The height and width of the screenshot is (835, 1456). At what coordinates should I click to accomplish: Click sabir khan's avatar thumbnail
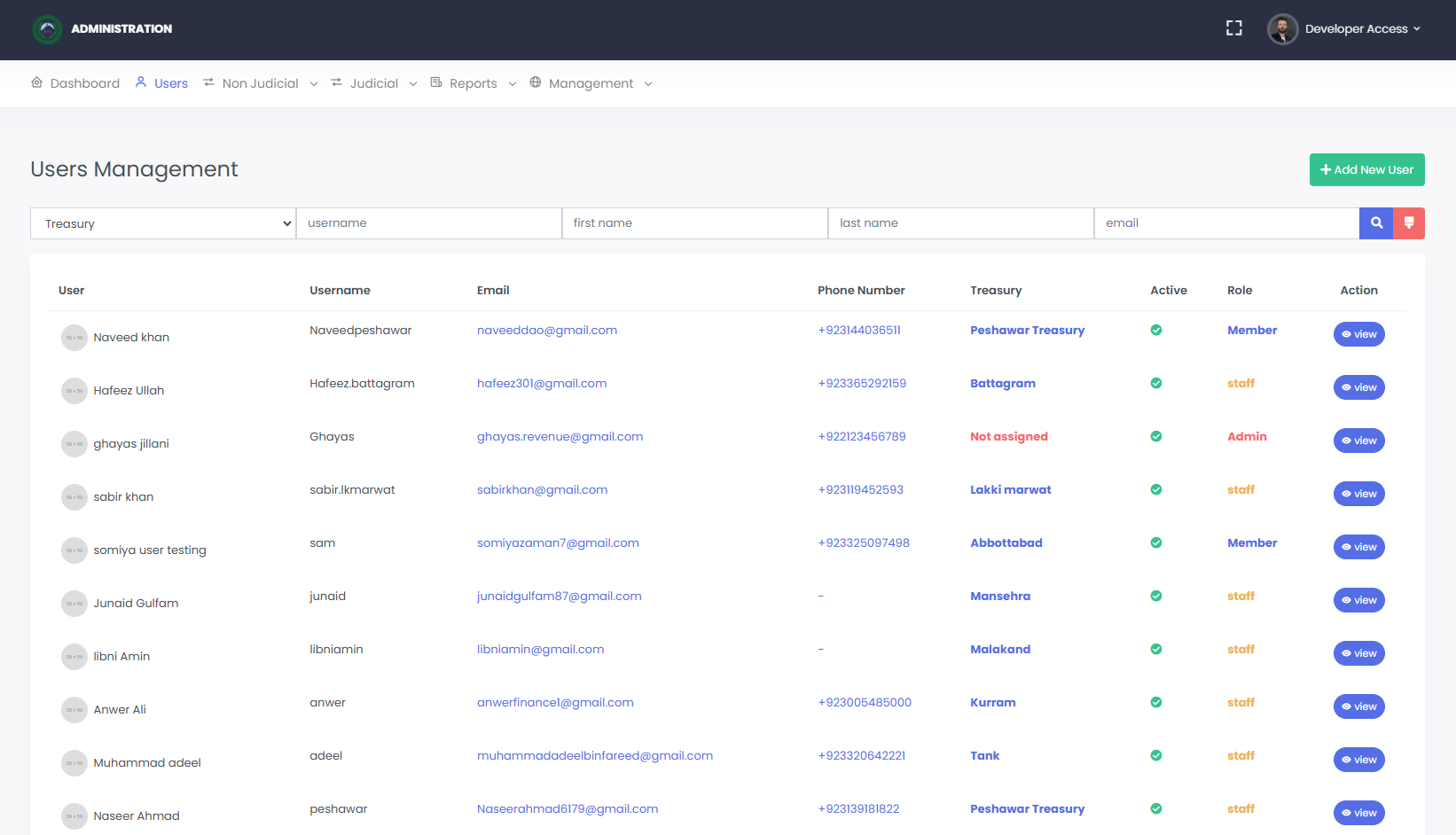click(74, 497)
